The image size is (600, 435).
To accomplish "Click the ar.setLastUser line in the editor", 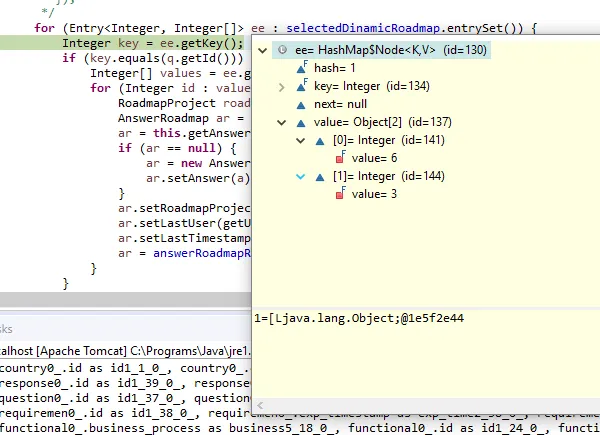I will click(184, 223).
